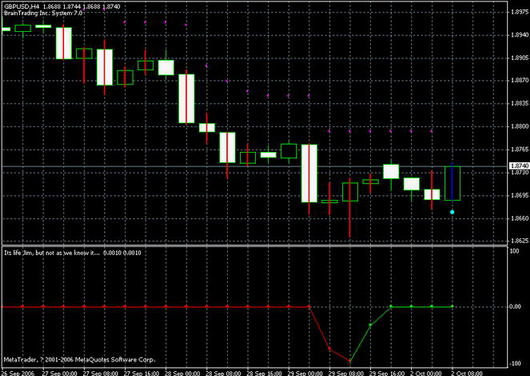Click the 1.8940 price axis label

coord(520,35)
